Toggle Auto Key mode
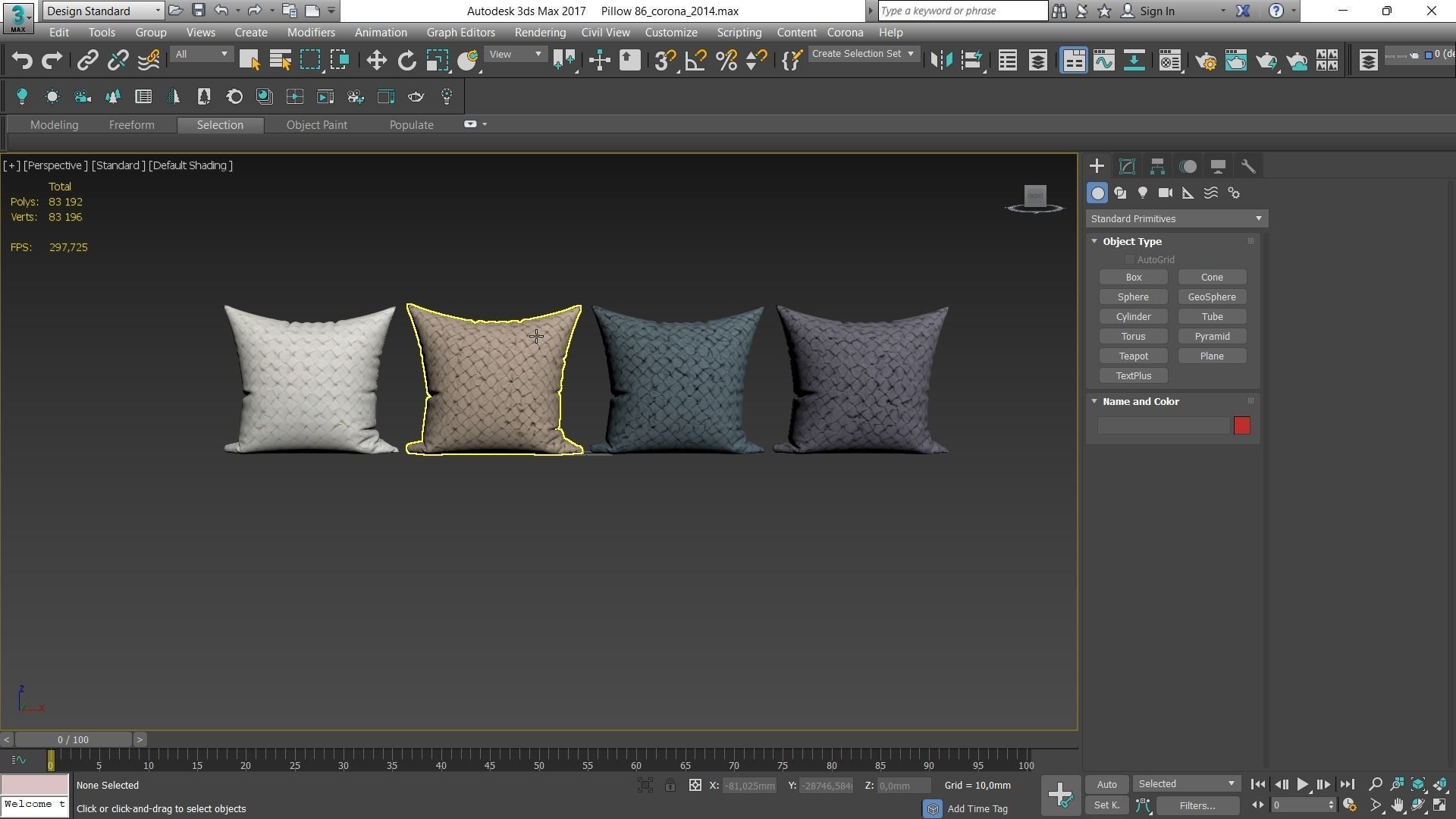The height and width of the screenshot is (819, 1456). point(1107,785)
